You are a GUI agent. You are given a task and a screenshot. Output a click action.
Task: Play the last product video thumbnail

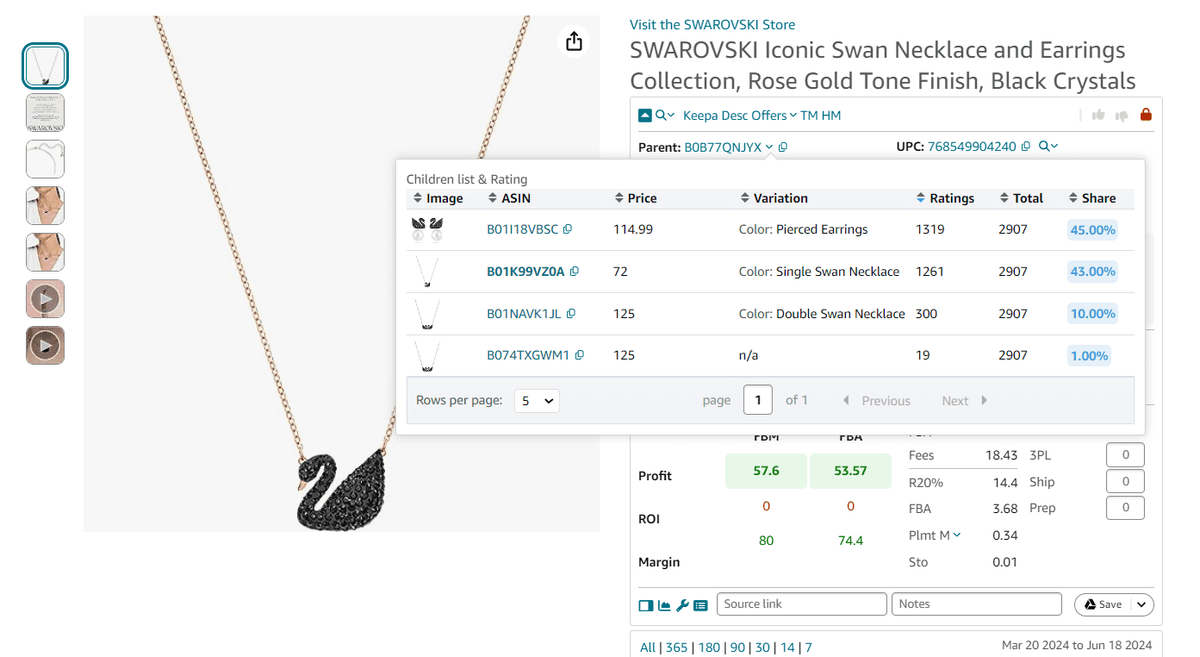click(x=45, y=346)
